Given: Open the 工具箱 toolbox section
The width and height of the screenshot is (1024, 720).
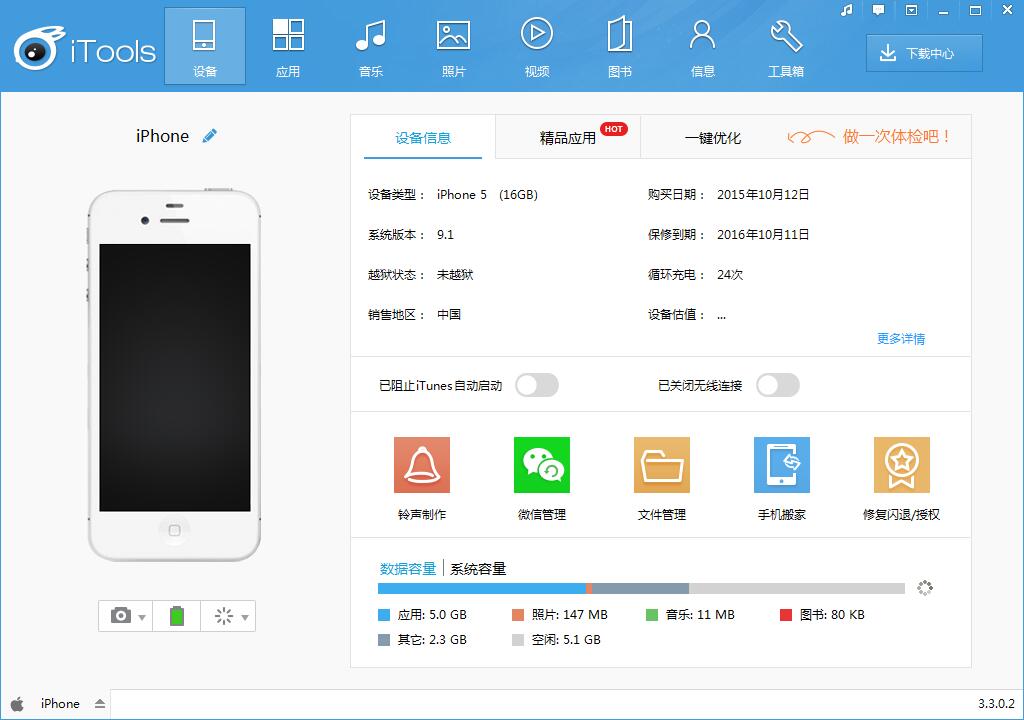Looking at the screenshot, I should pos(786,46).
